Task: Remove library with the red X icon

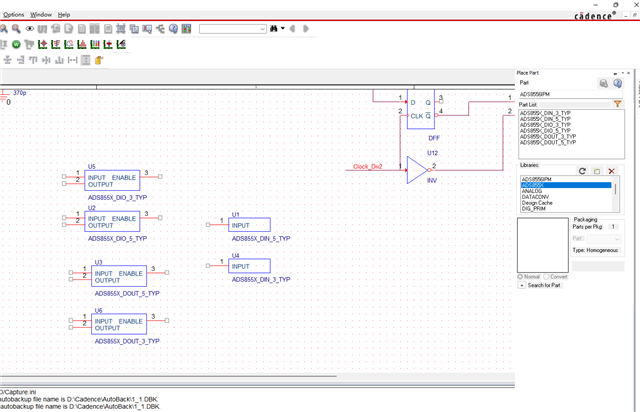Action: click(x=611, y=171)
